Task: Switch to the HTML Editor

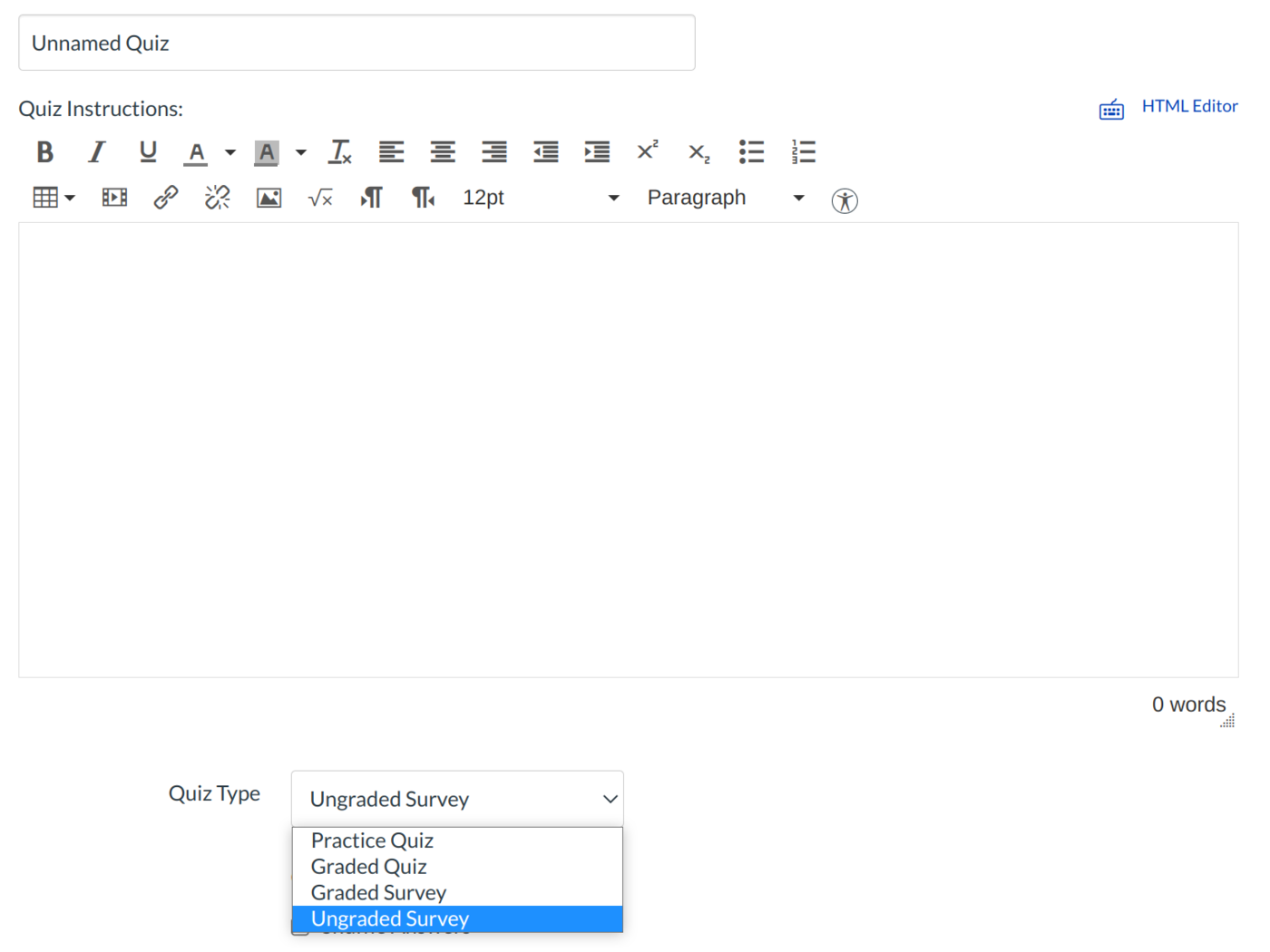Action: 1188,106
